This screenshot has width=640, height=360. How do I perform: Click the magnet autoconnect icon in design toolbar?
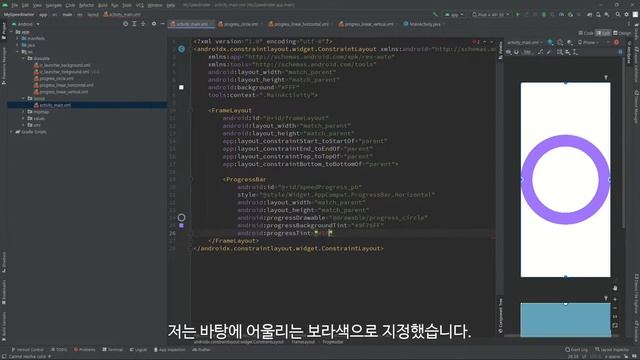coord(516,52)
